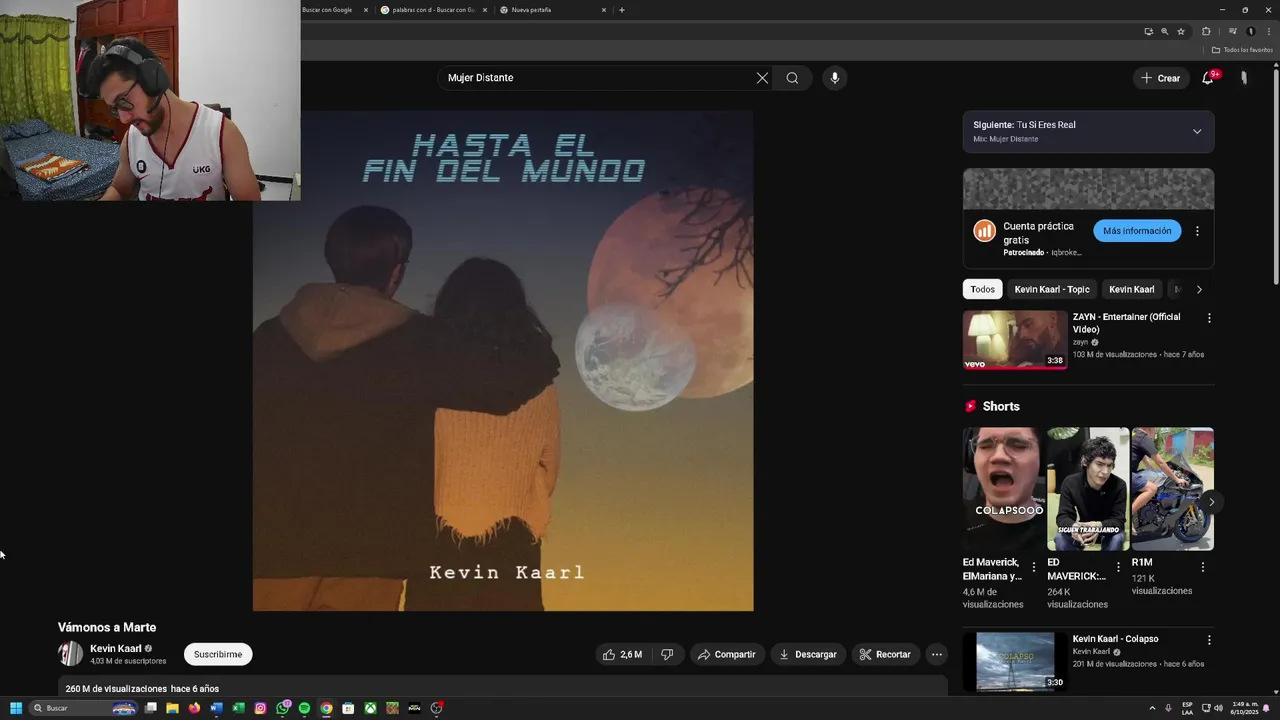This screenshot has height=720, width=1280.
Task: Open options for the R1M short
Action: 1202,567
